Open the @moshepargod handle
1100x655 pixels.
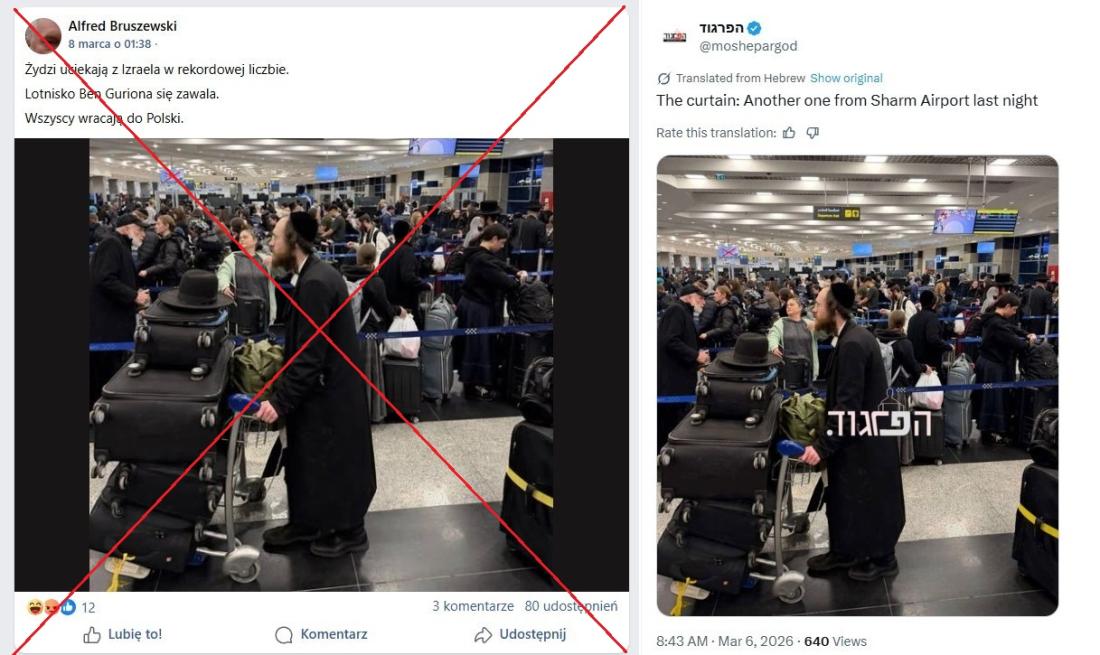tap(748, 46)
